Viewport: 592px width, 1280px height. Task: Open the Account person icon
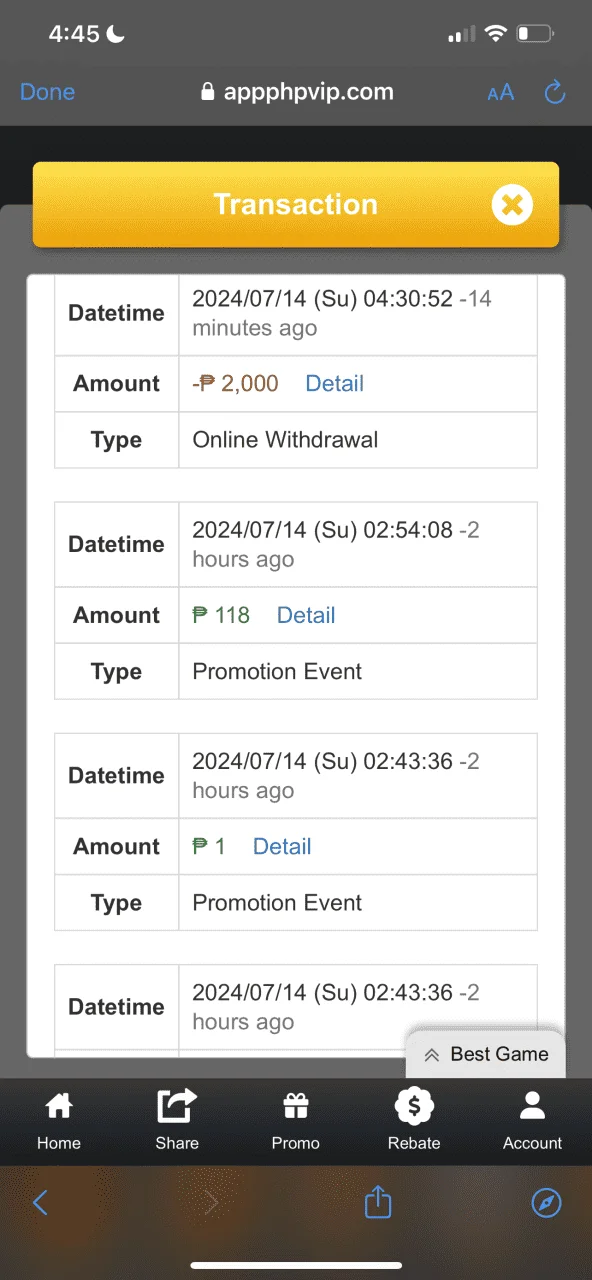pos(532,1106)
